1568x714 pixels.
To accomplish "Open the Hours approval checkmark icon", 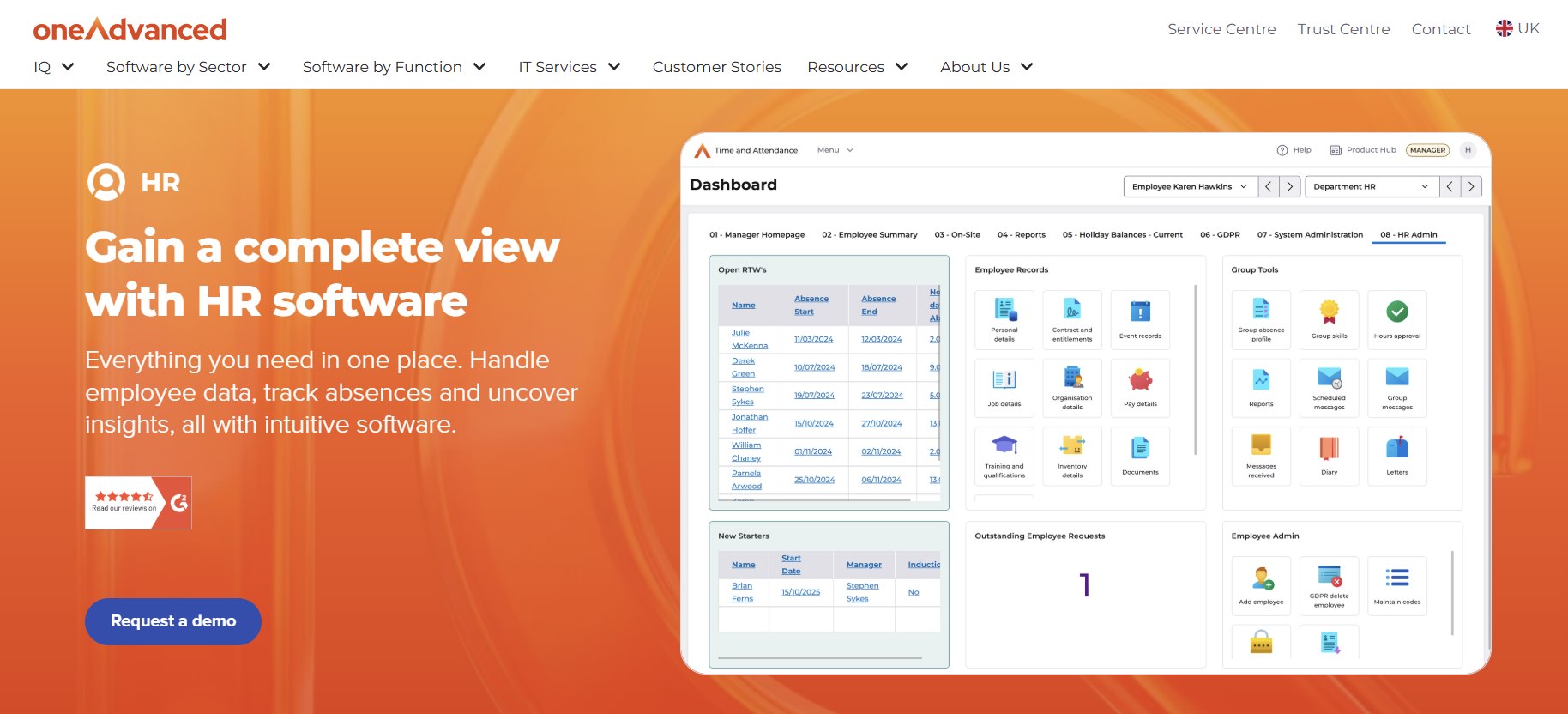I will point(1397,320).
